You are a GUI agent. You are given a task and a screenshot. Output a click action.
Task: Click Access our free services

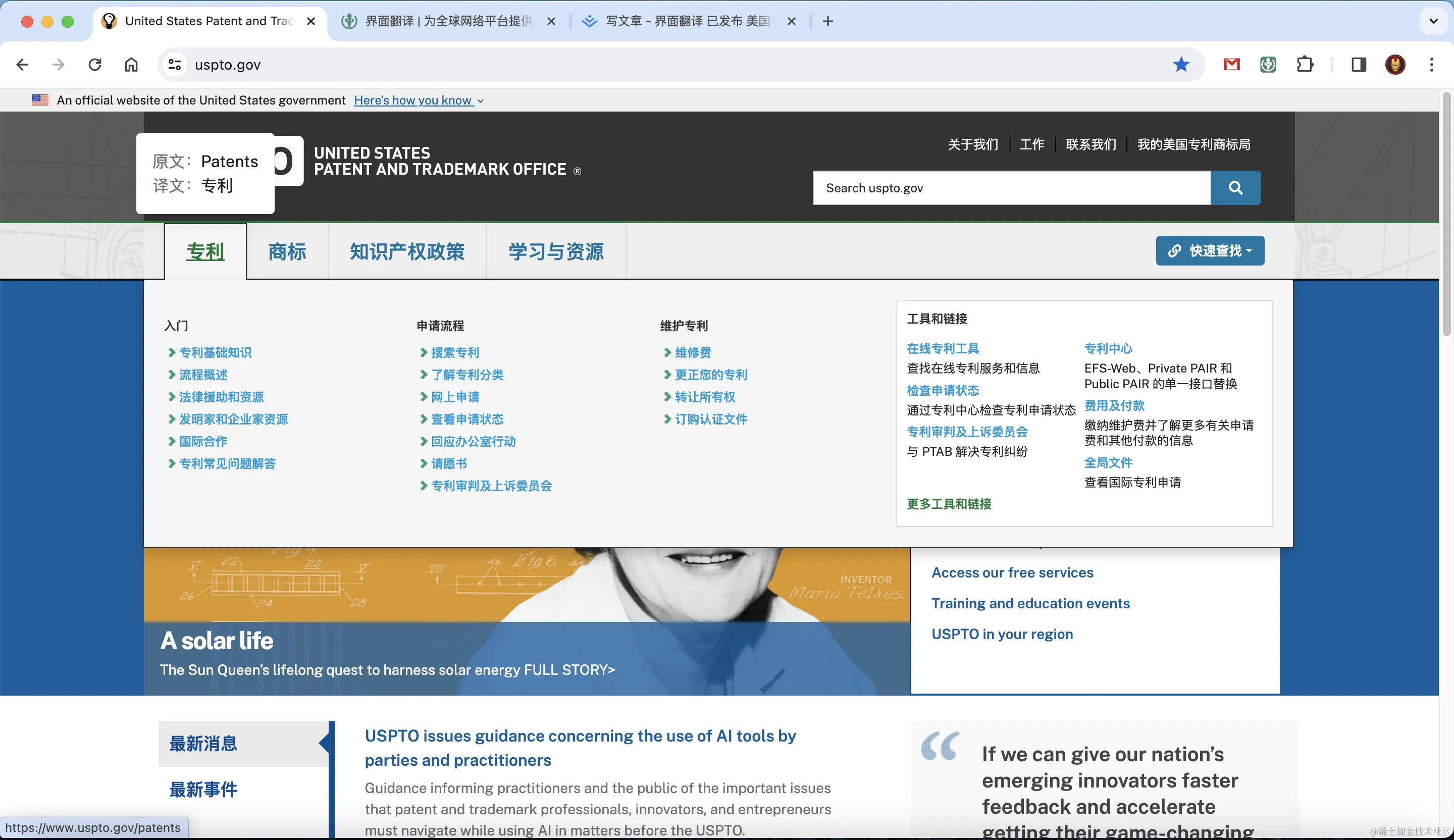coord(1012,572)
